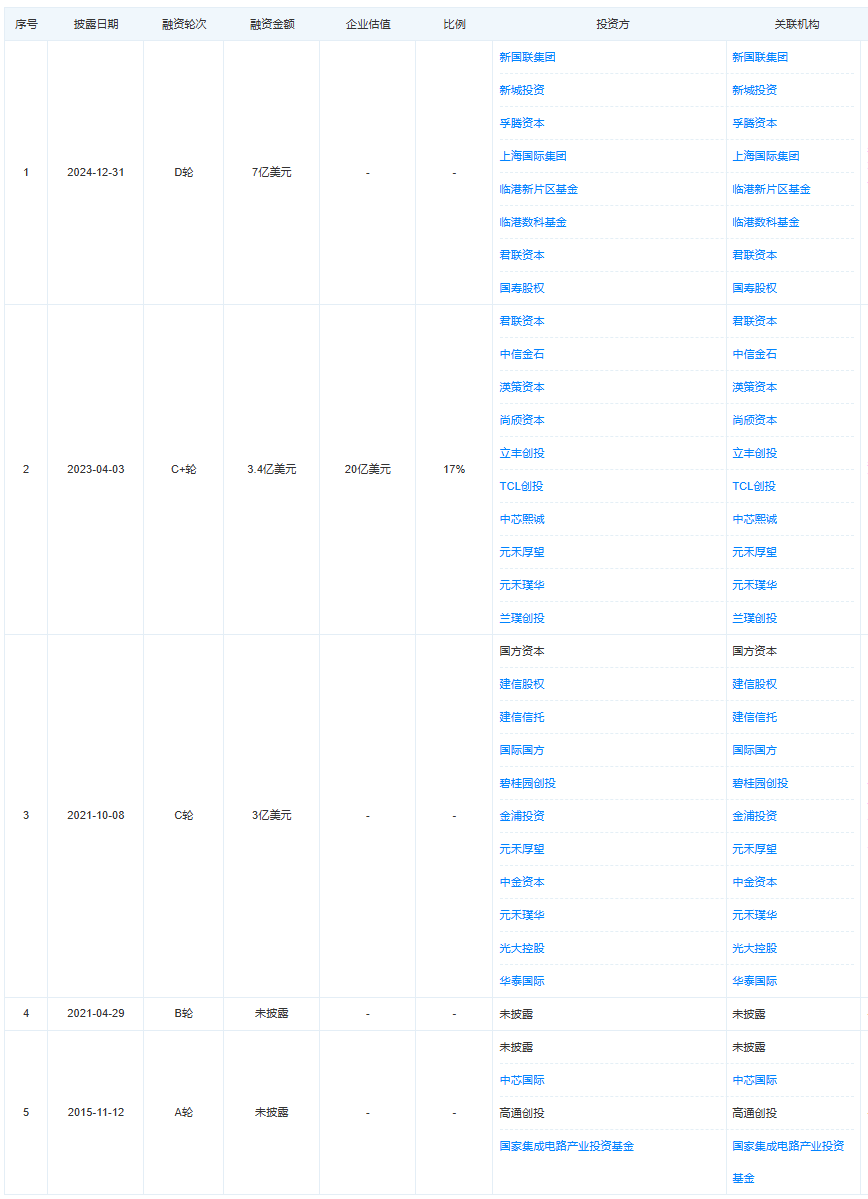Open 金浦投资 link in 关联机构 column
The width and height of the screenshot is (868, 1199).
click(754, 816)
